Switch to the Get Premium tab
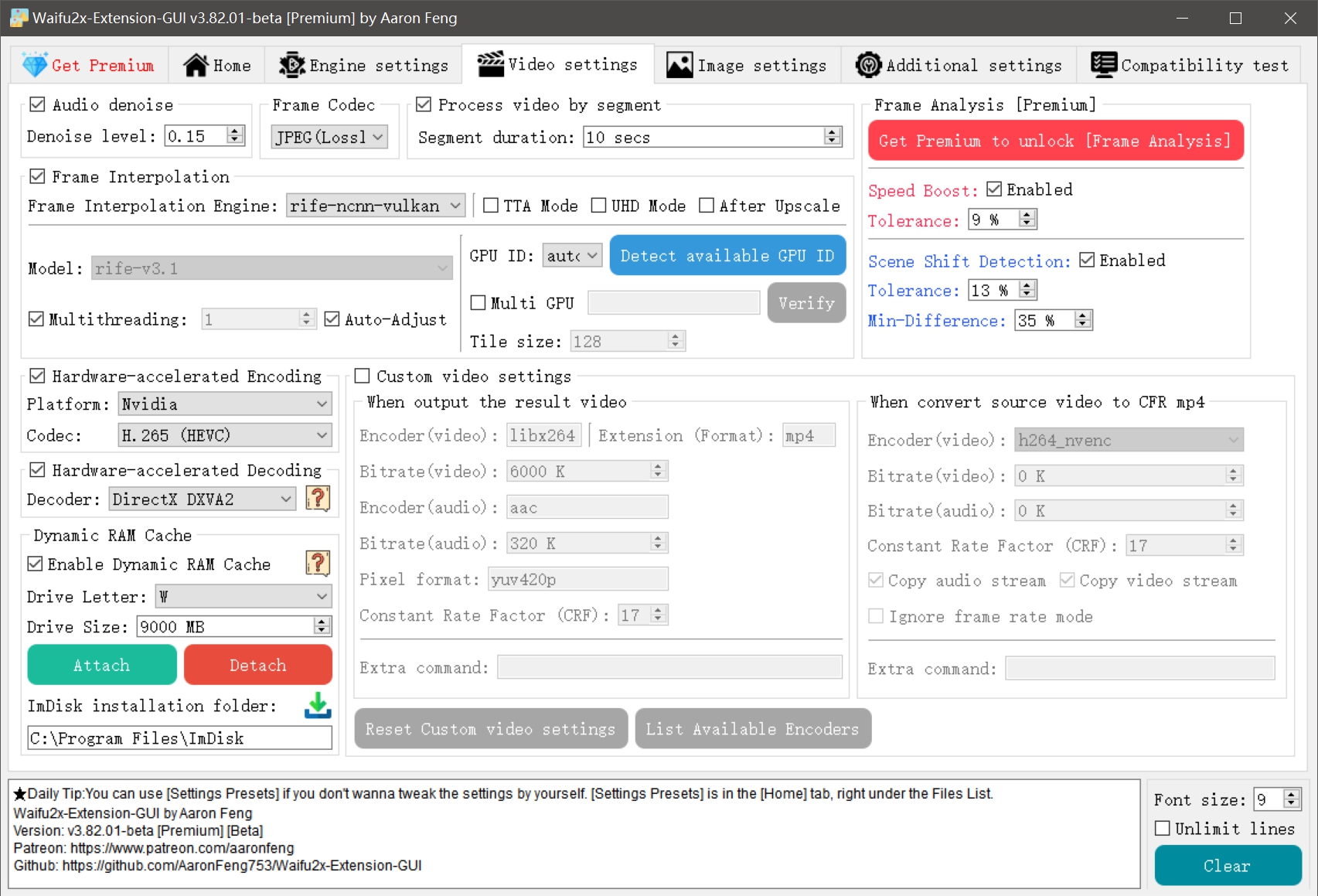 (x=89, y=65)
